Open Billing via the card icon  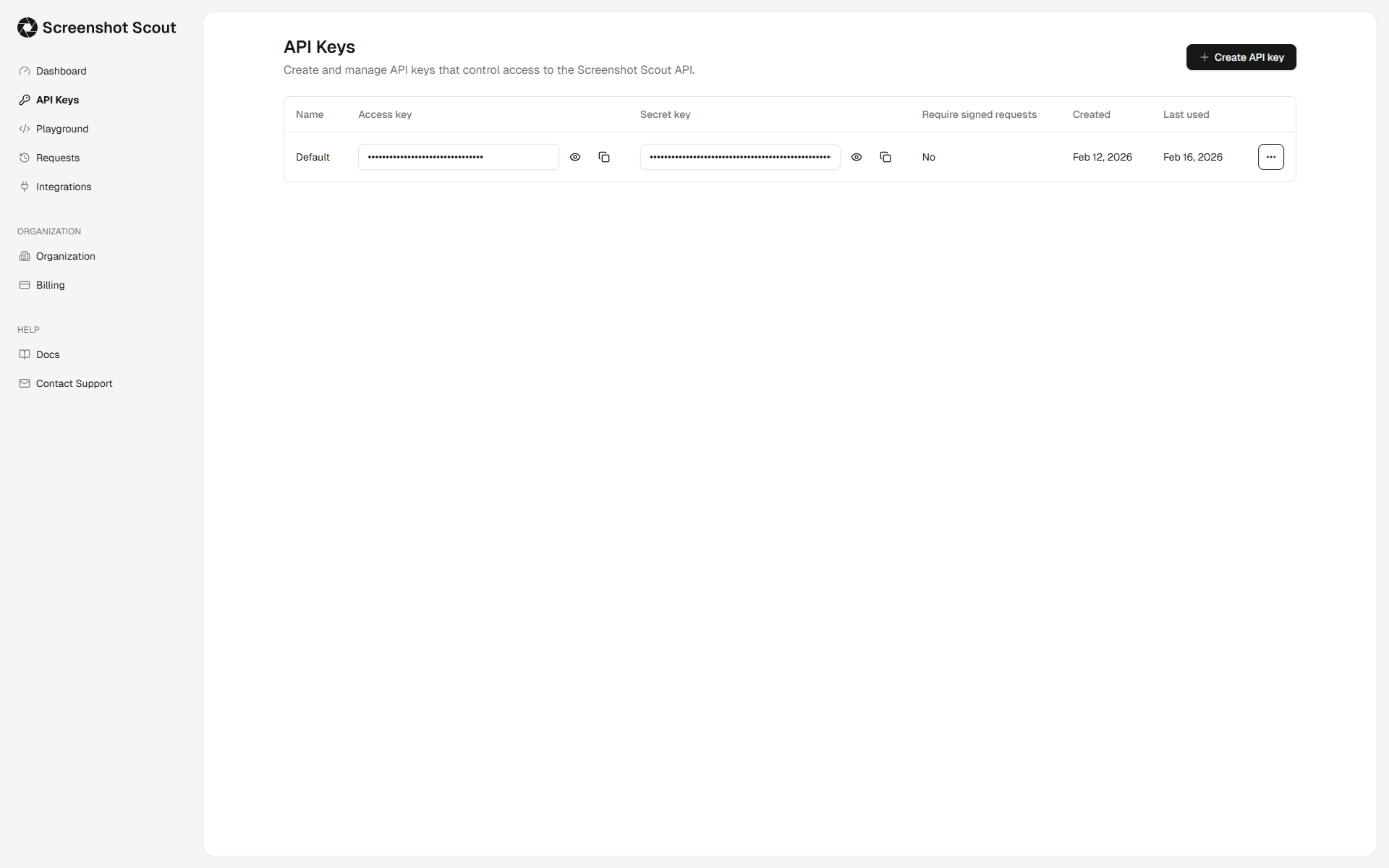point(25,285)
